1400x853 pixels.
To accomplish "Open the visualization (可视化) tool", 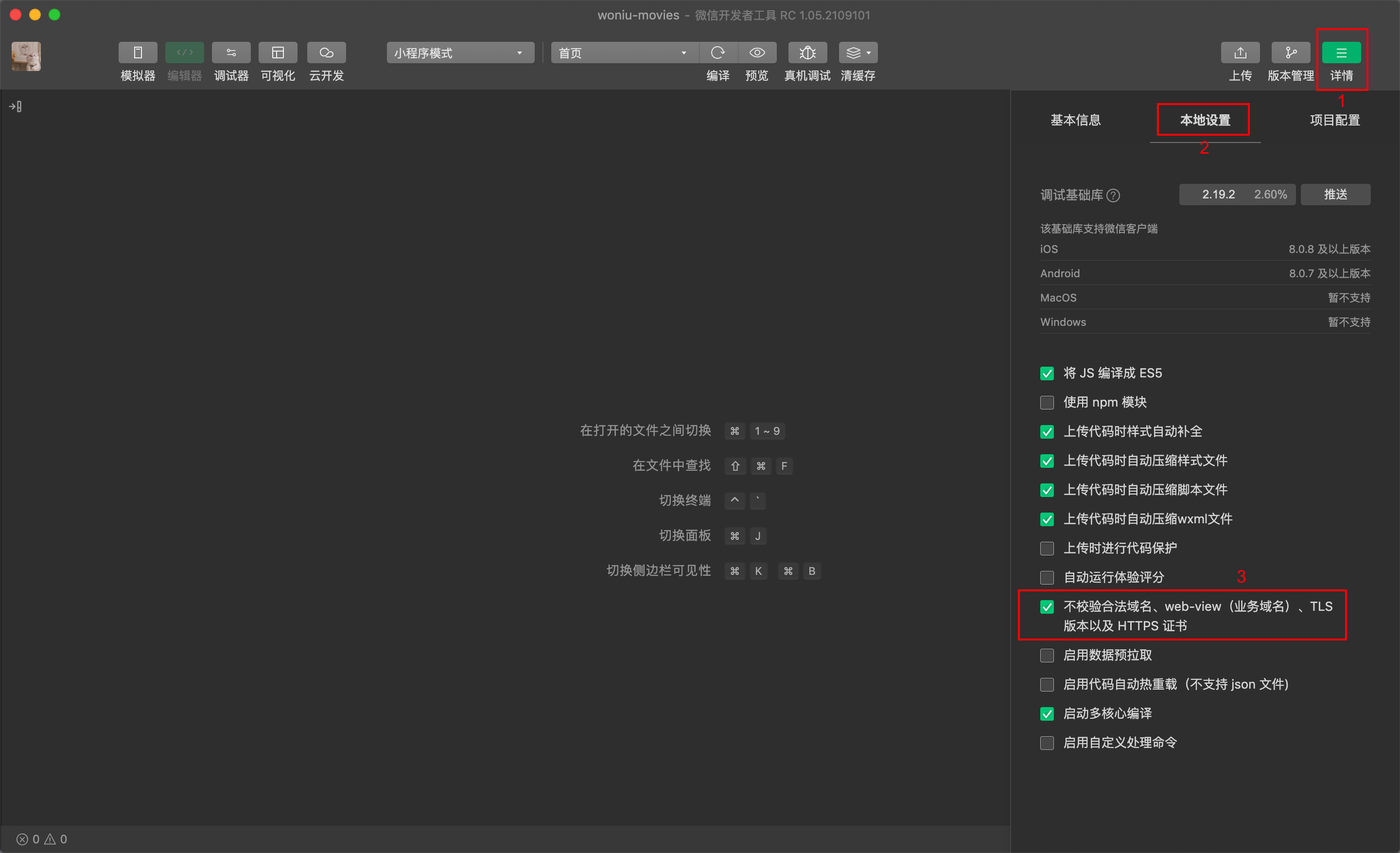I will pyautogui.click(x=278, y=53).
